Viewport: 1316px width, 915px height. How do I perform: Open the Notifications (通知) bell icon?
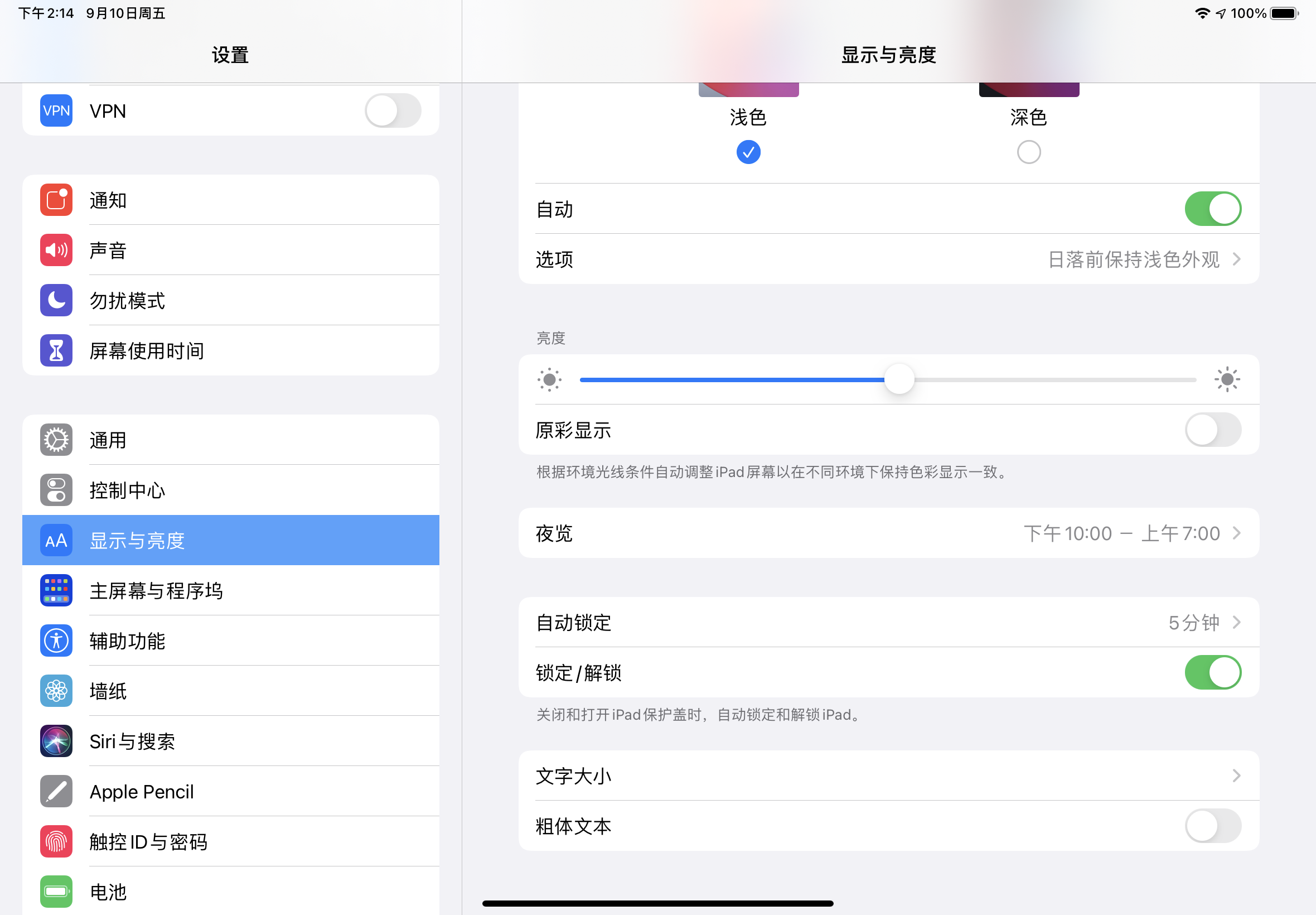coord(56,200)
